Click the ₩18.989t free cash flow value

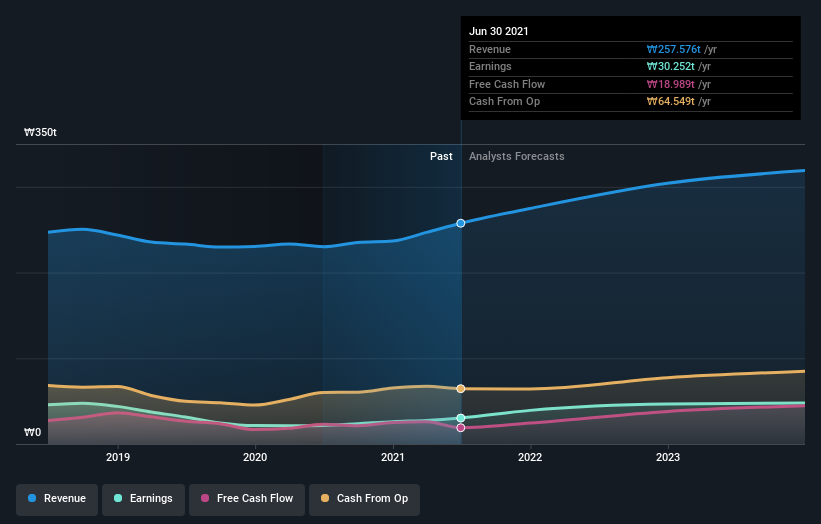[671, 84]
